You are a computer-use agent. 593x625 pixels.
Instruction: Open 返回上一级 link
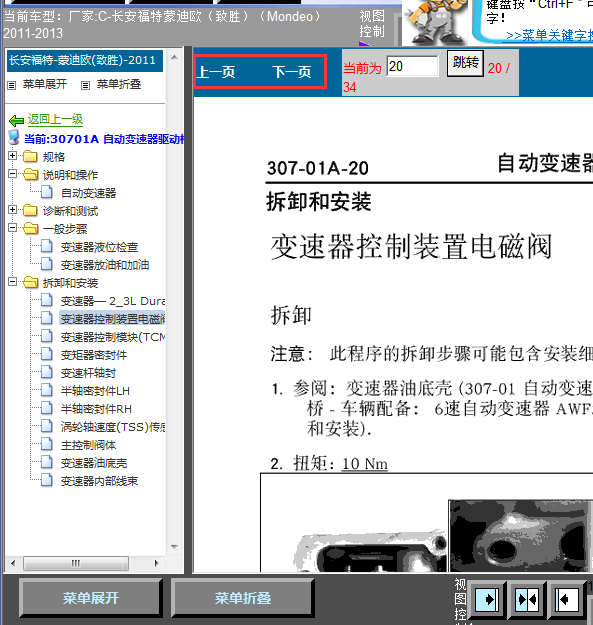click(x=55, y=119)
